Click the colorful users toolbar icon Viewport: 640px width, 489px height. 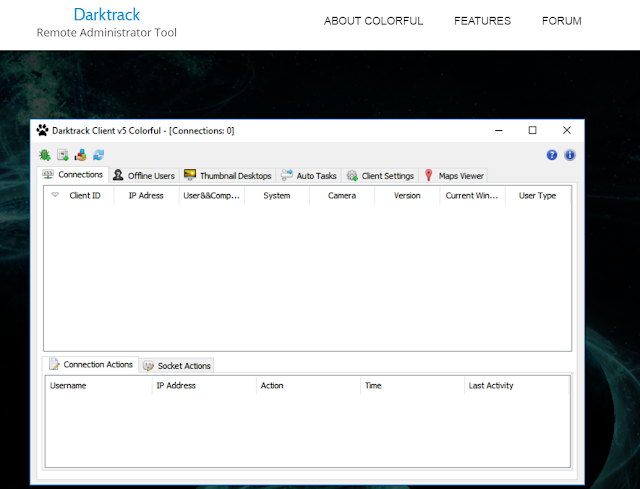(80, 155)
